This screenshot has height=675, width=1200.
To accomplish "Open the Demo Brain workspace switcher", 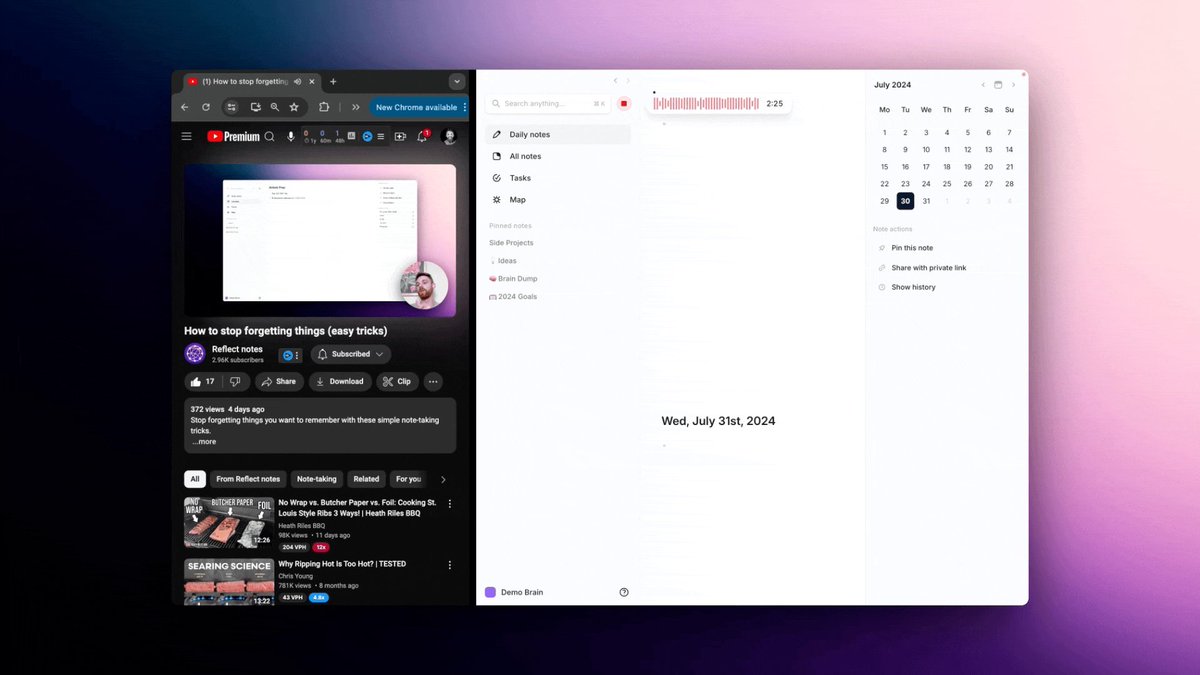I will (514, 592).
